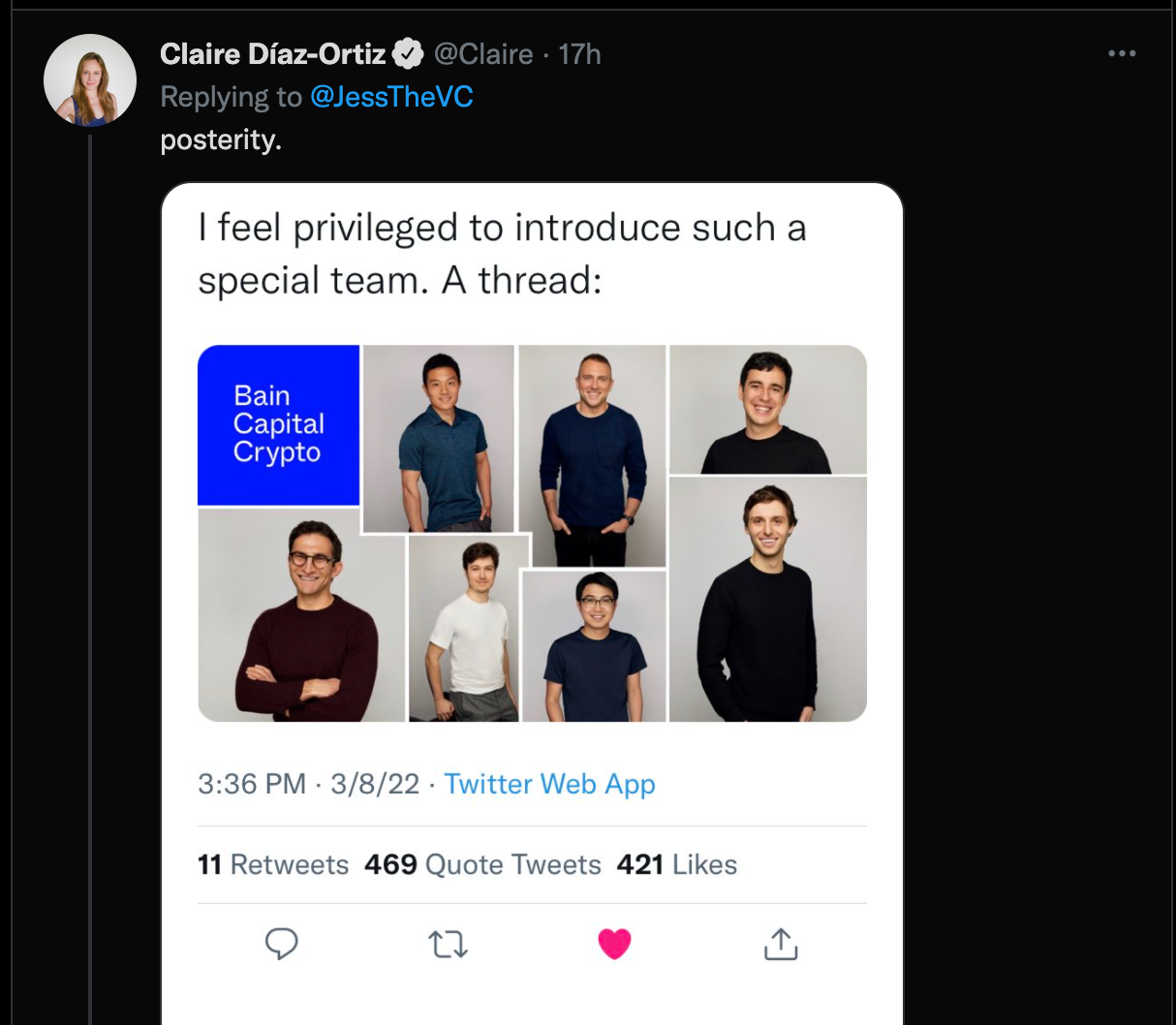View the 11 Retweets list
This screenshot has width=1176, height=1025.
click(273, 864)
